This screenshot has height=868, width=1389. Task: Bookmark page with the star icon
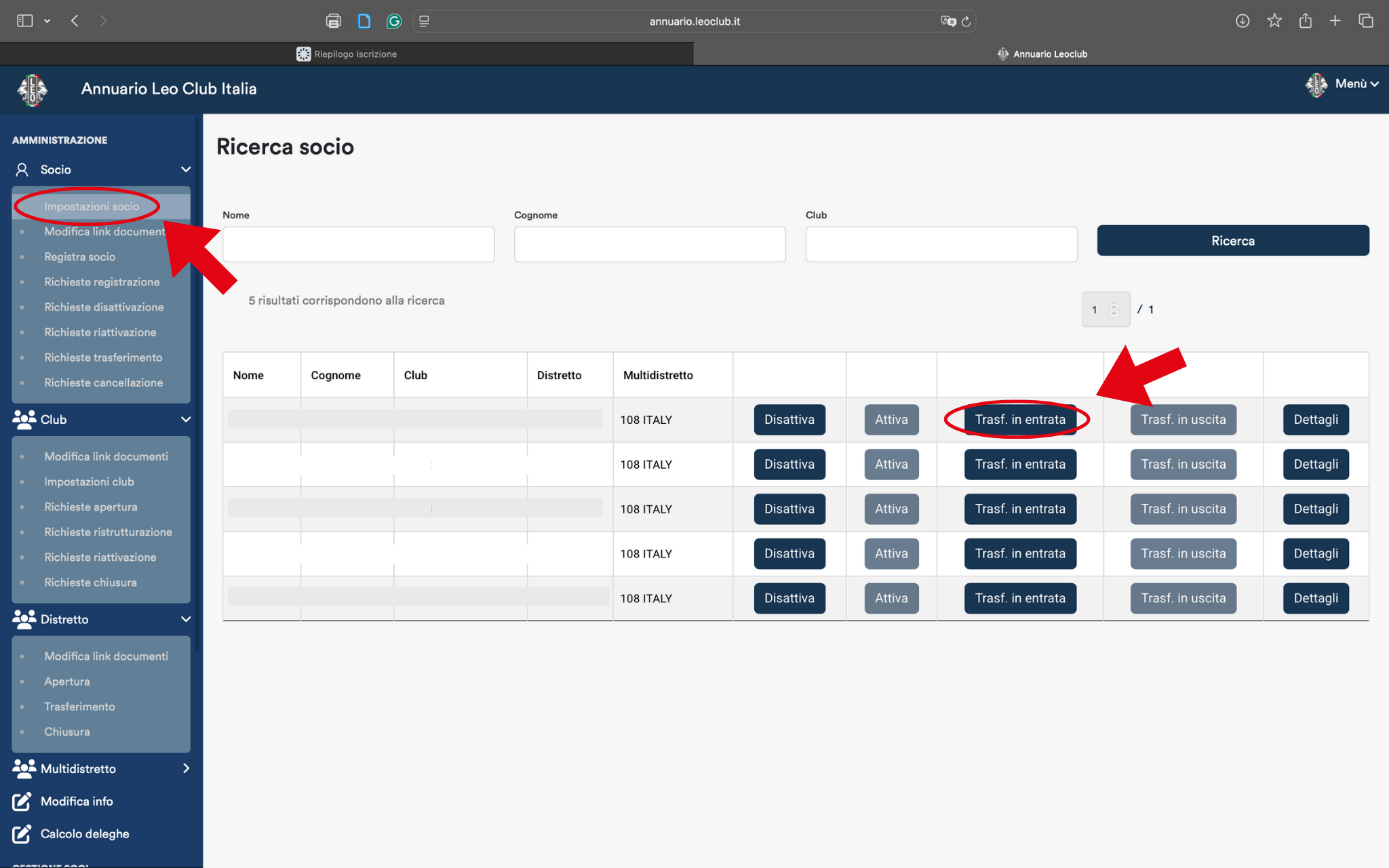tap(1274, 21)
